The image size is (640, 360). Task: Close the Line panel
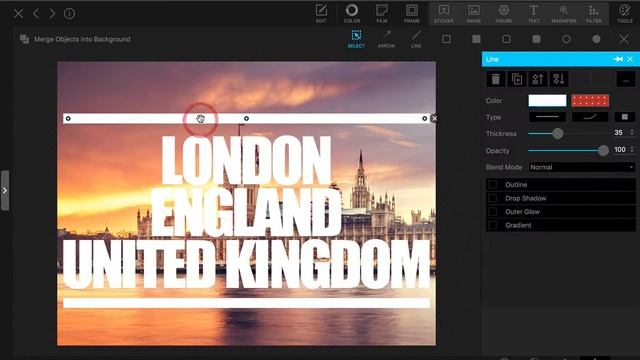tap(630, 59)
